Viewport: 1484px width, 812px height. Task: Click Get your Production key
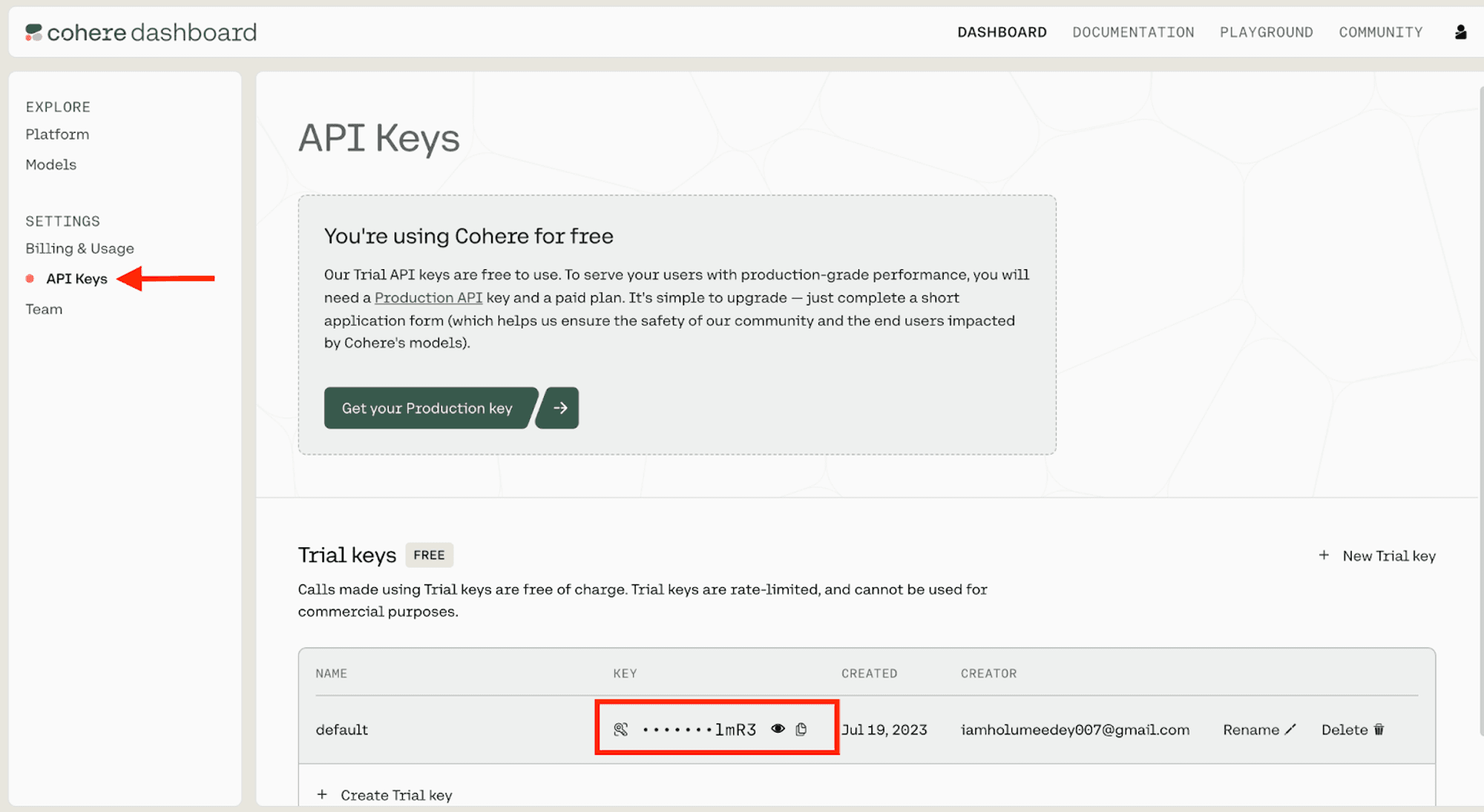[428, 408]
